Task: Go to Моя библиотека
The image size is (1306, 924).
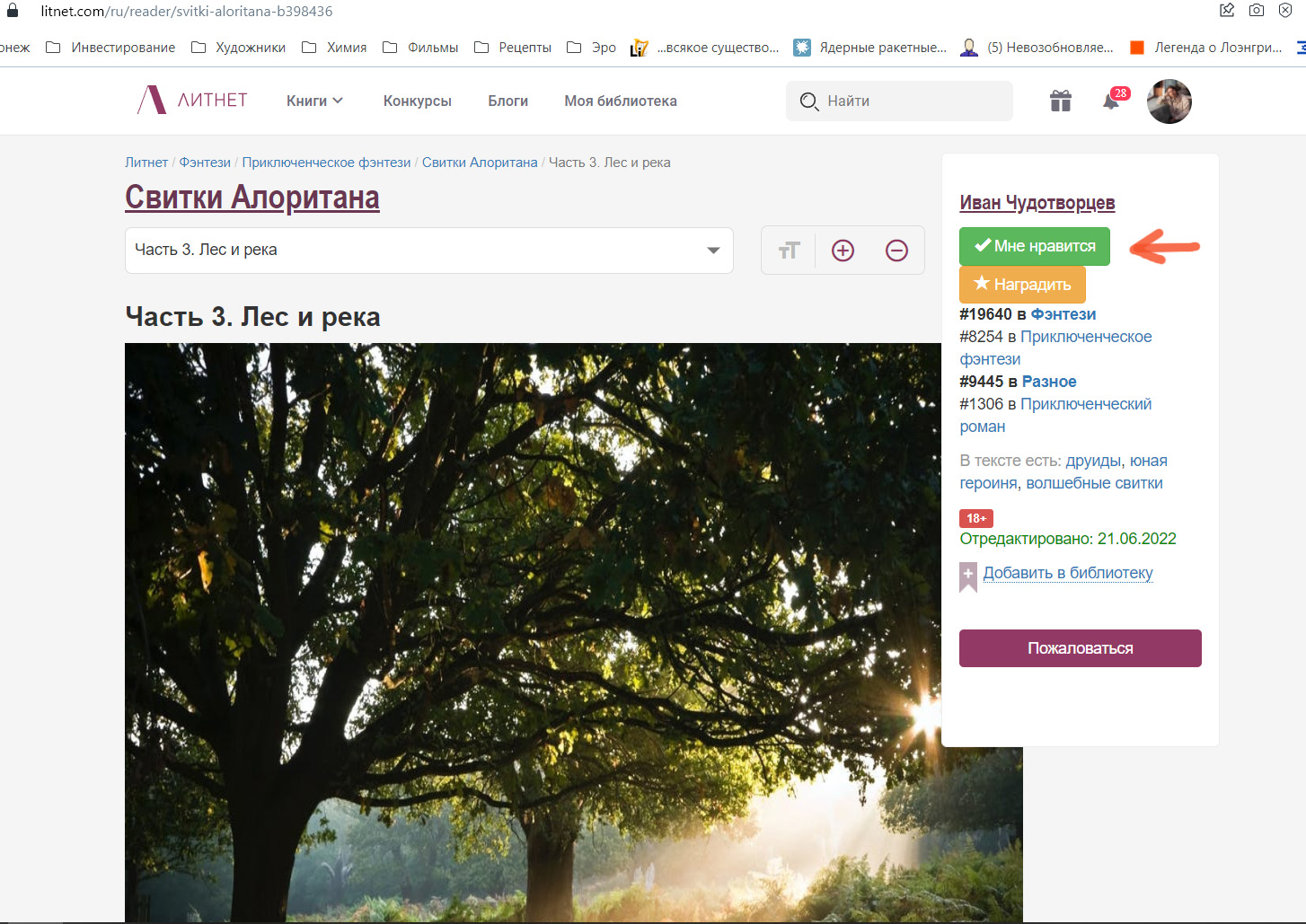Action: 620,101
